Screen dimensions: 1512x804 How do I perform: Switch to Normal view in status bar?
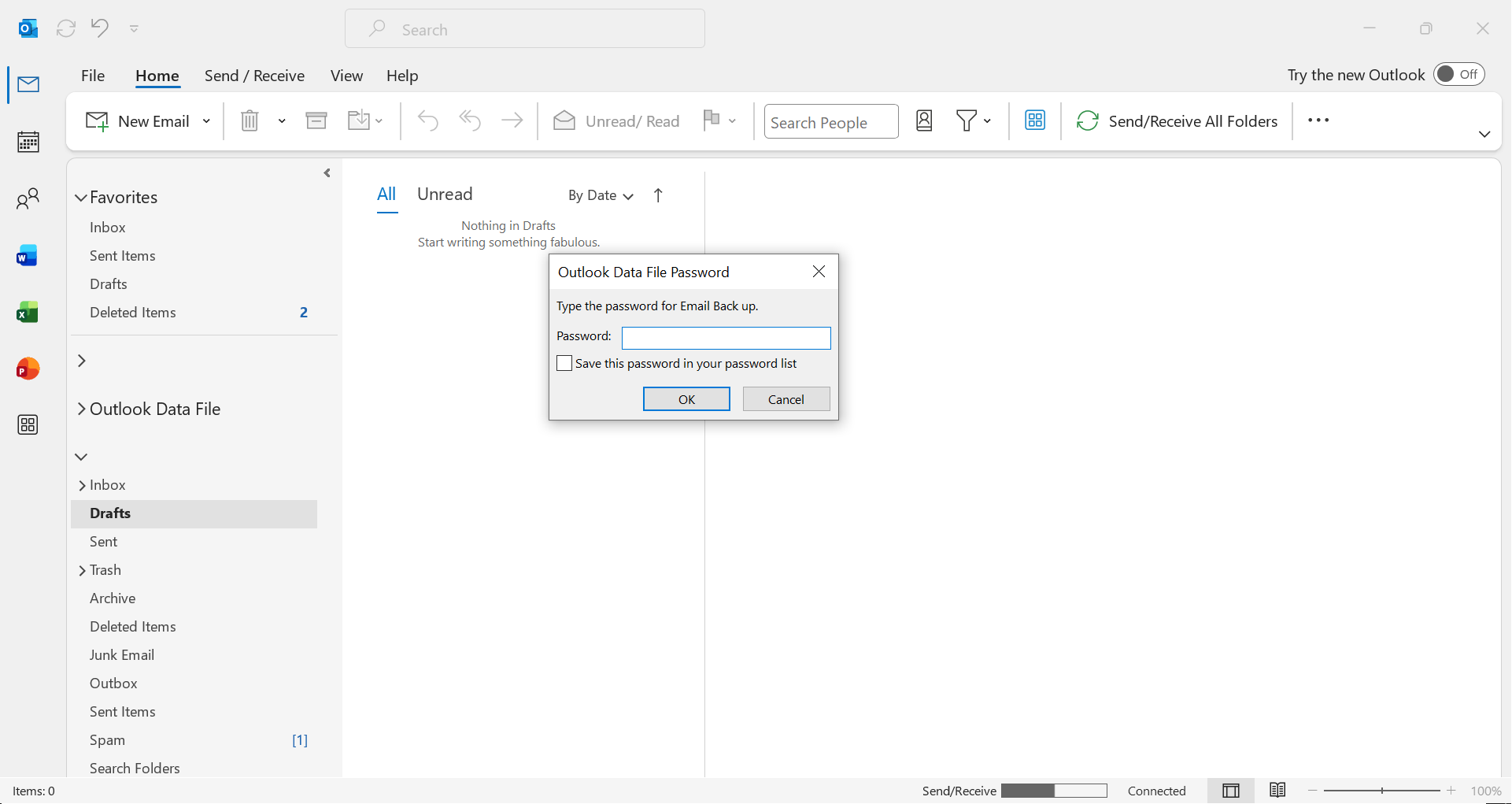(1231, 791)
